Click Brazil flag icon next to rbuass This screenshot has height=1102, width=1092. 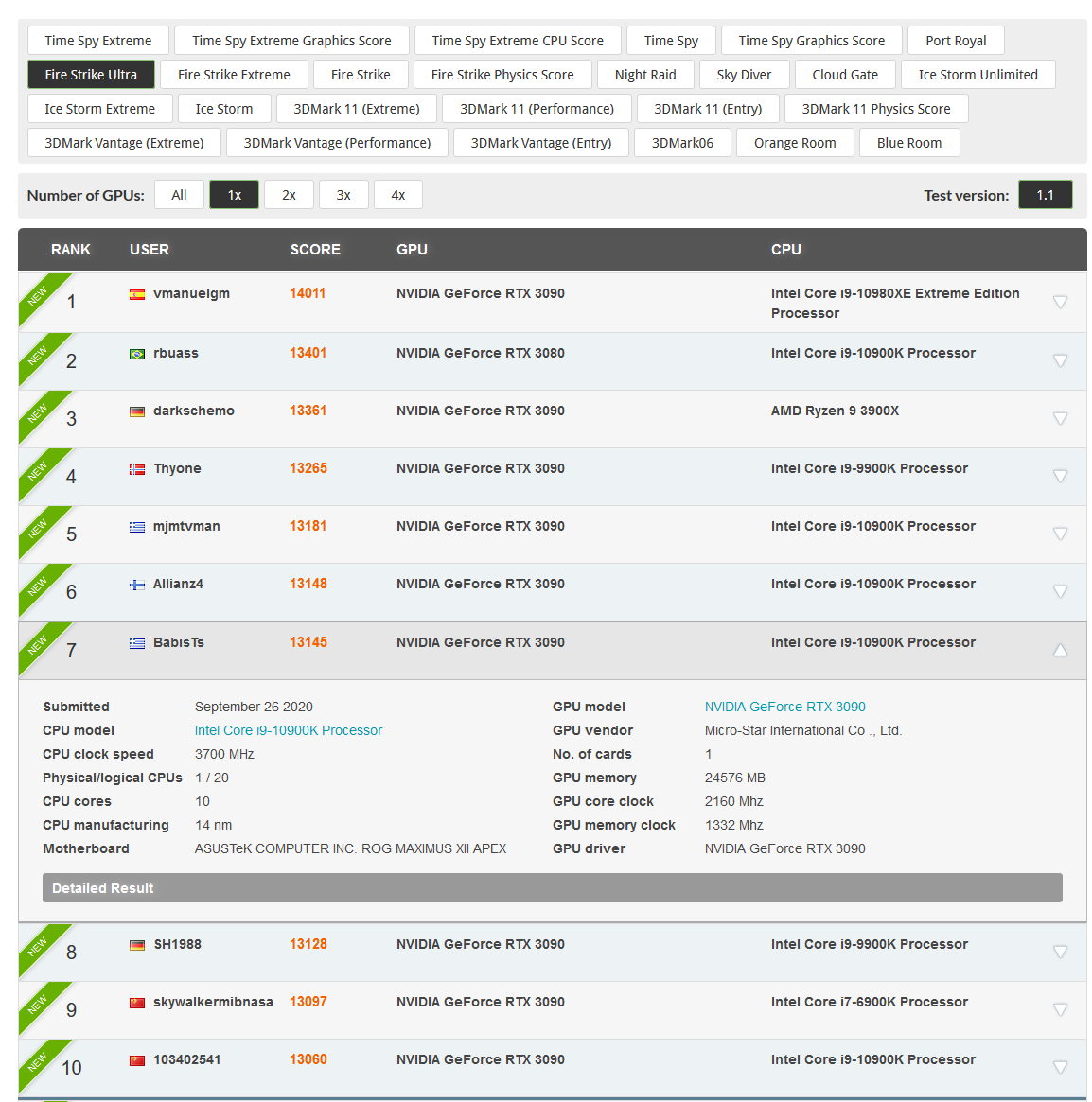click(x=137, y=354)
